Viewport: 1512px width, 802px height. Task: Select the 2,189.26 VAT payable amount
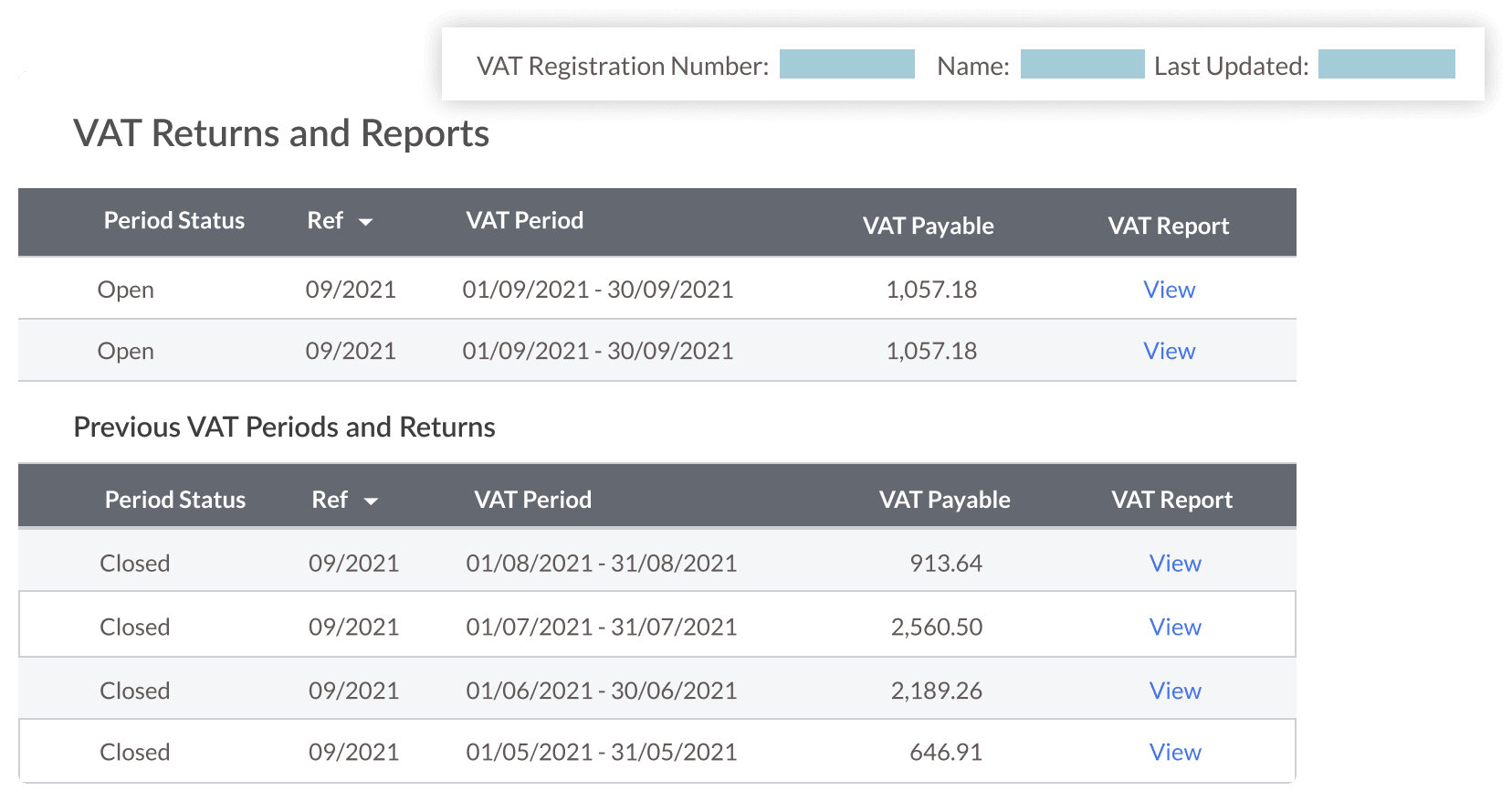(937, 691)
